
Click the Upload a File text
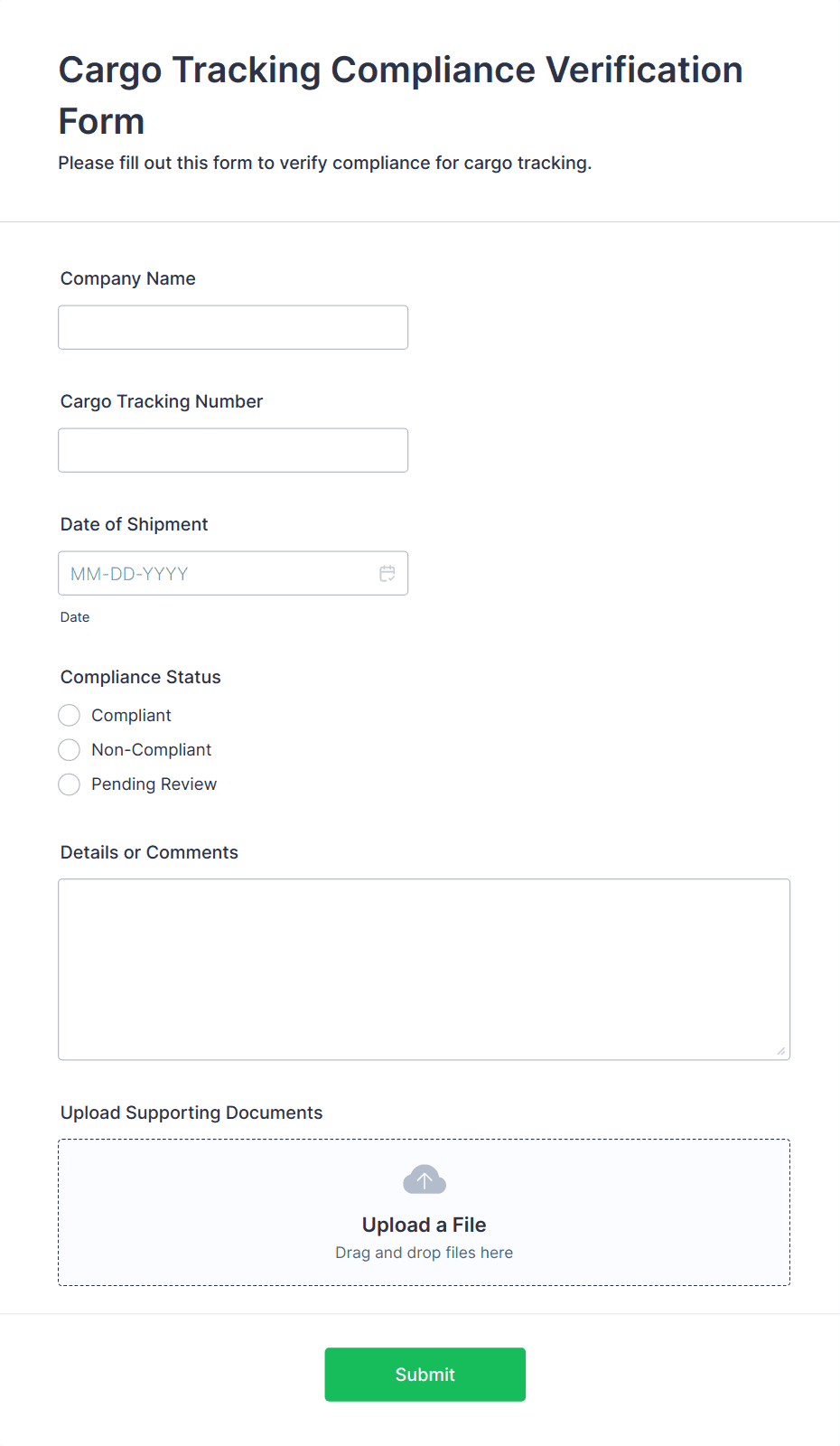tap(424, 1225)
